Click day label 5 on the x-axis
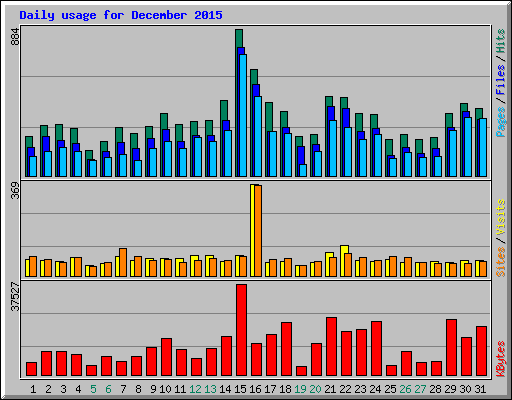The height and width of the screenshot is (400, 512). coord(93,389)
